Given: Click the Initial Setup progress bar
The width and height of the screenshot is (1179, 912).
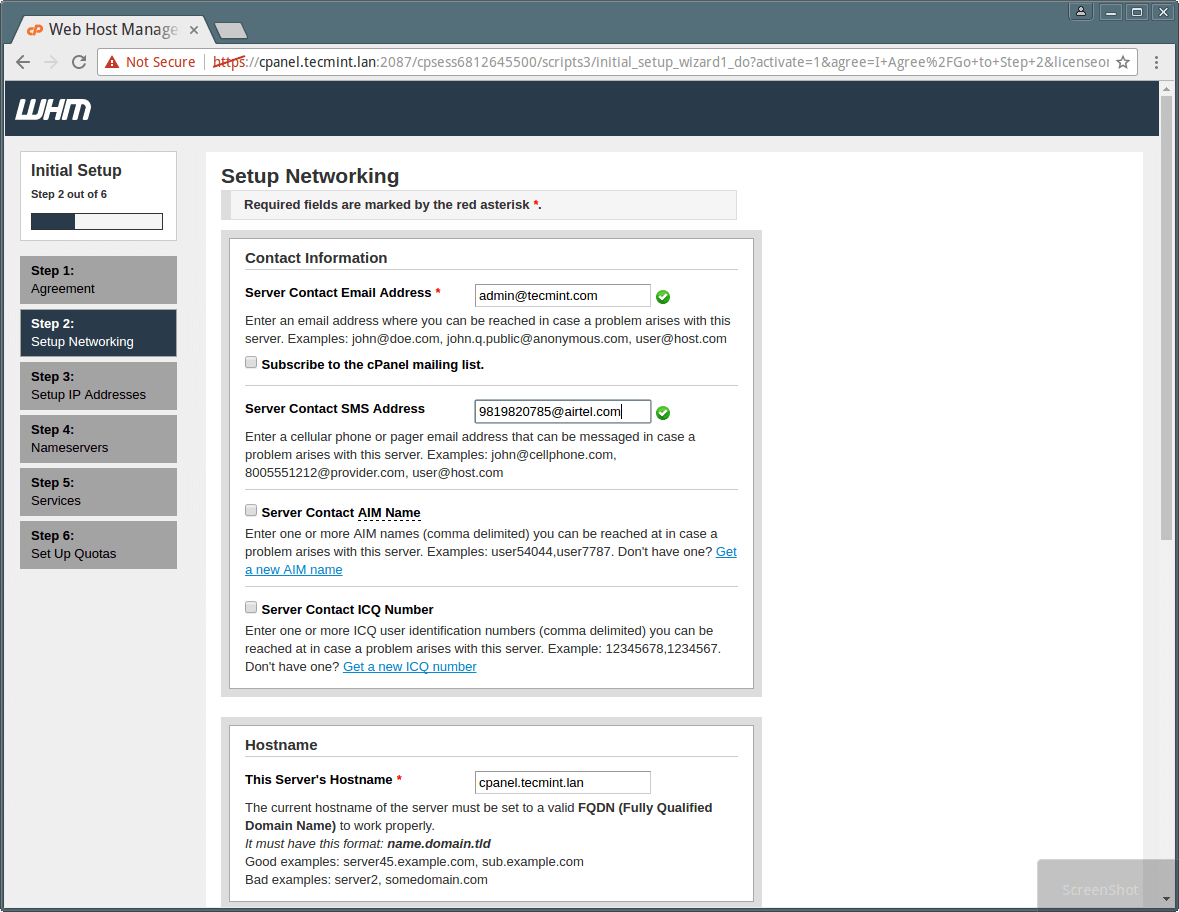Looking at the screenshot, I should (97, 221).
